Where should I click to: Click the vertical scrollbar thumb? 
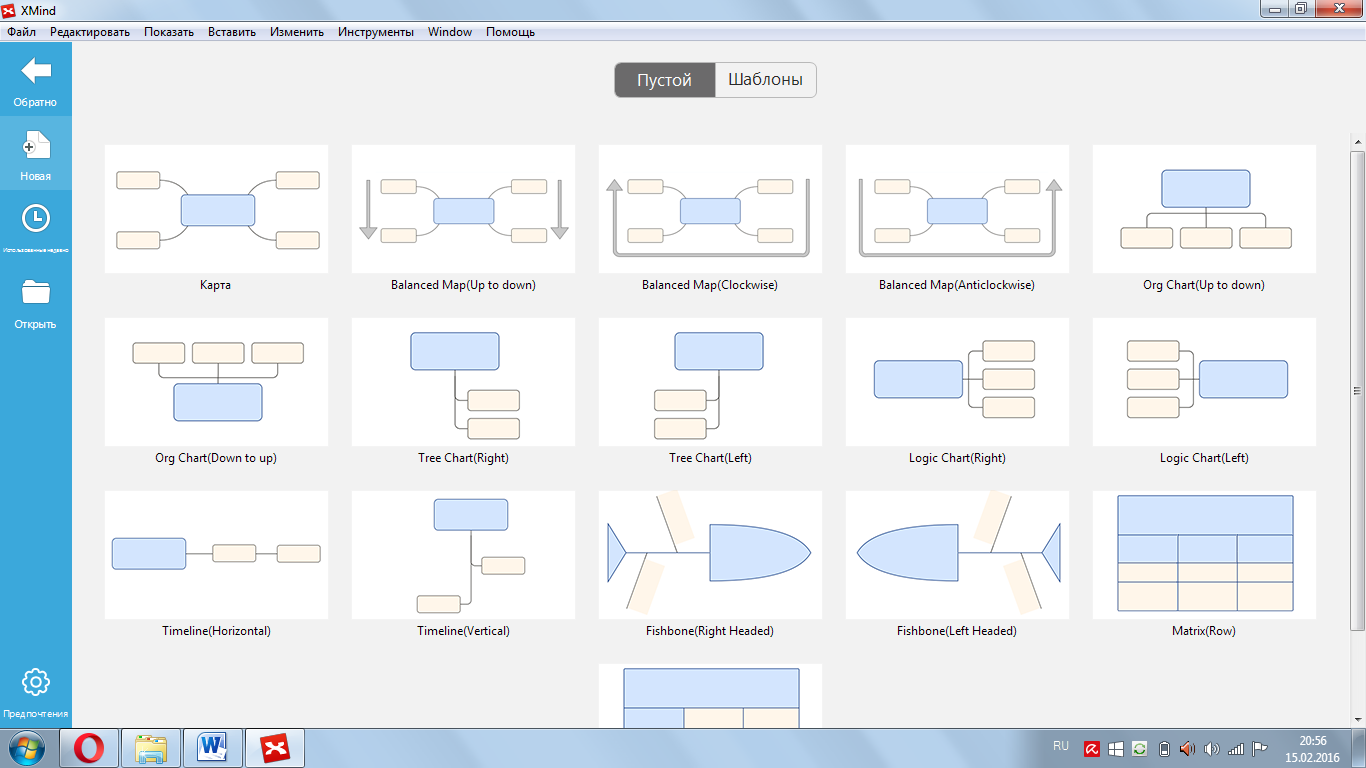(x=1357, y=390)
